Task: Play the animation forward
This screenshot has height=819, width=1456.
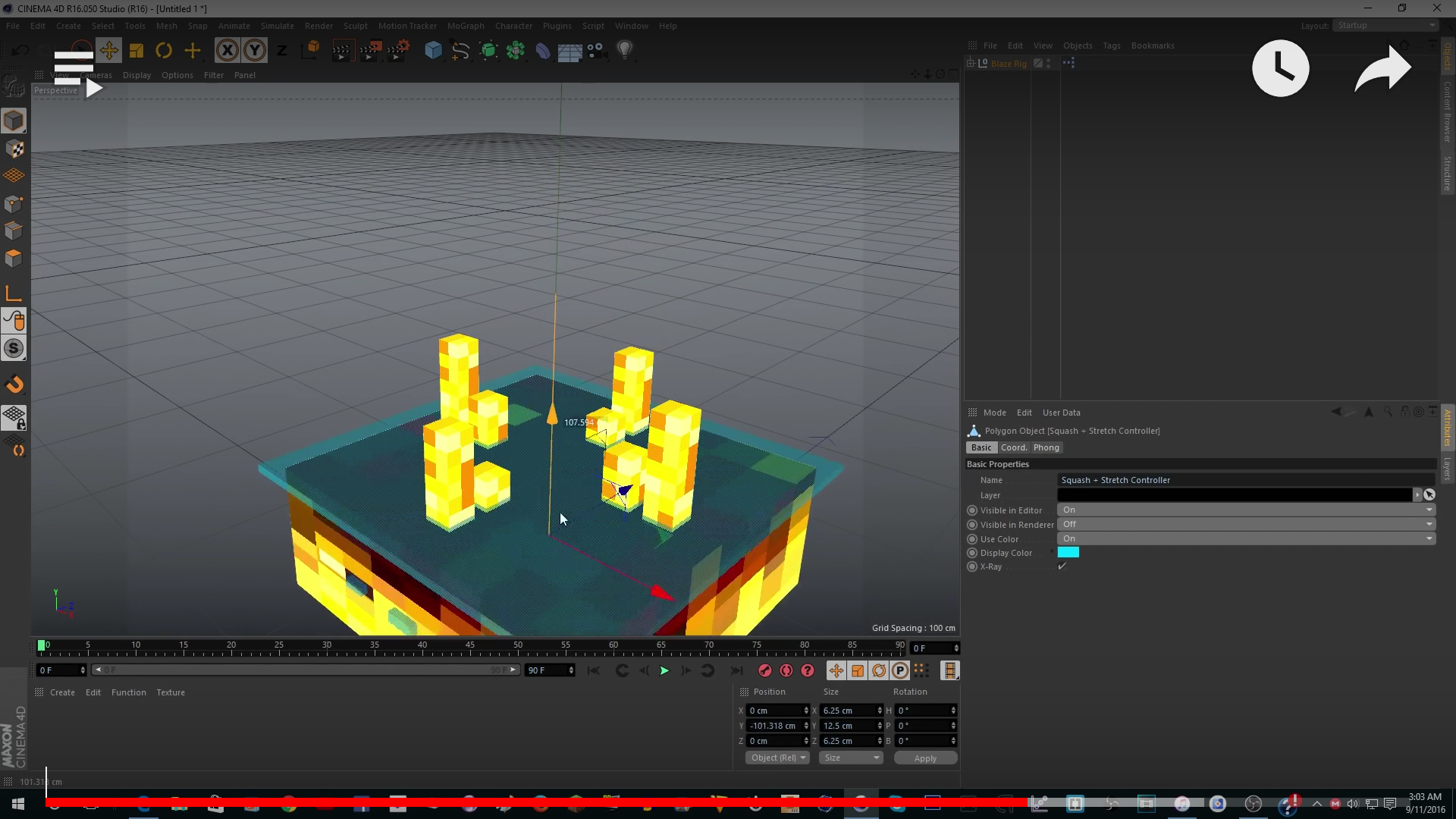Action: 664,670
